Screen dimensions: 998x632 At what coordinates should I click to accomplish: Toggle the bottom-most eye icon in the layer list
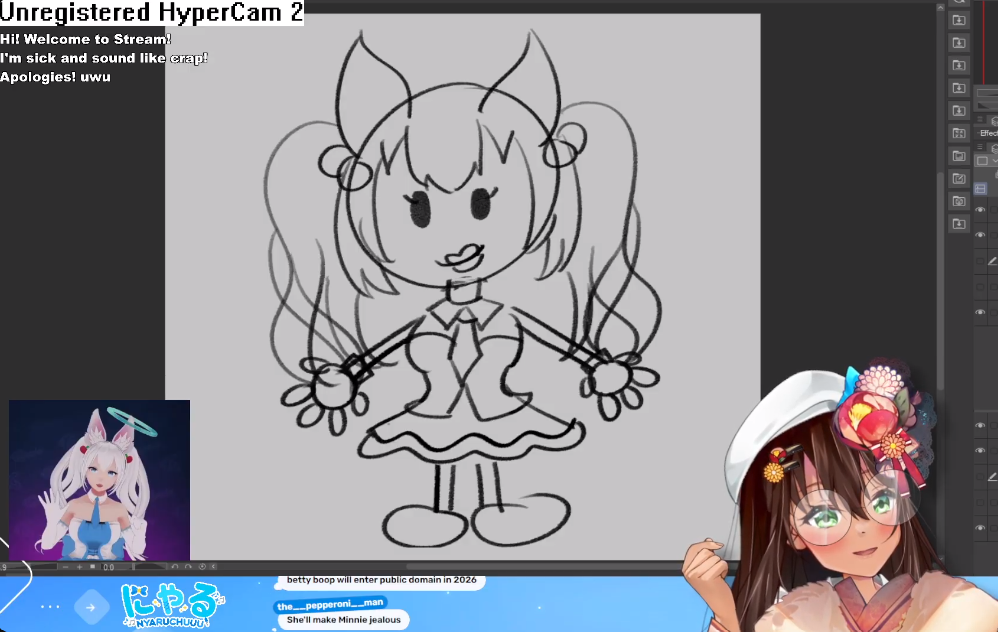pos(980,528)
